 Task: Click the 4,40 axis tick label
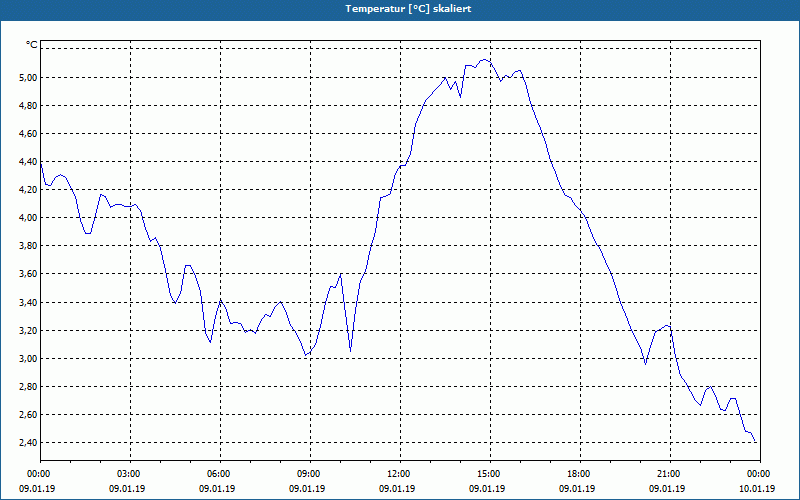pyautogui.click(x=28, y=162)
